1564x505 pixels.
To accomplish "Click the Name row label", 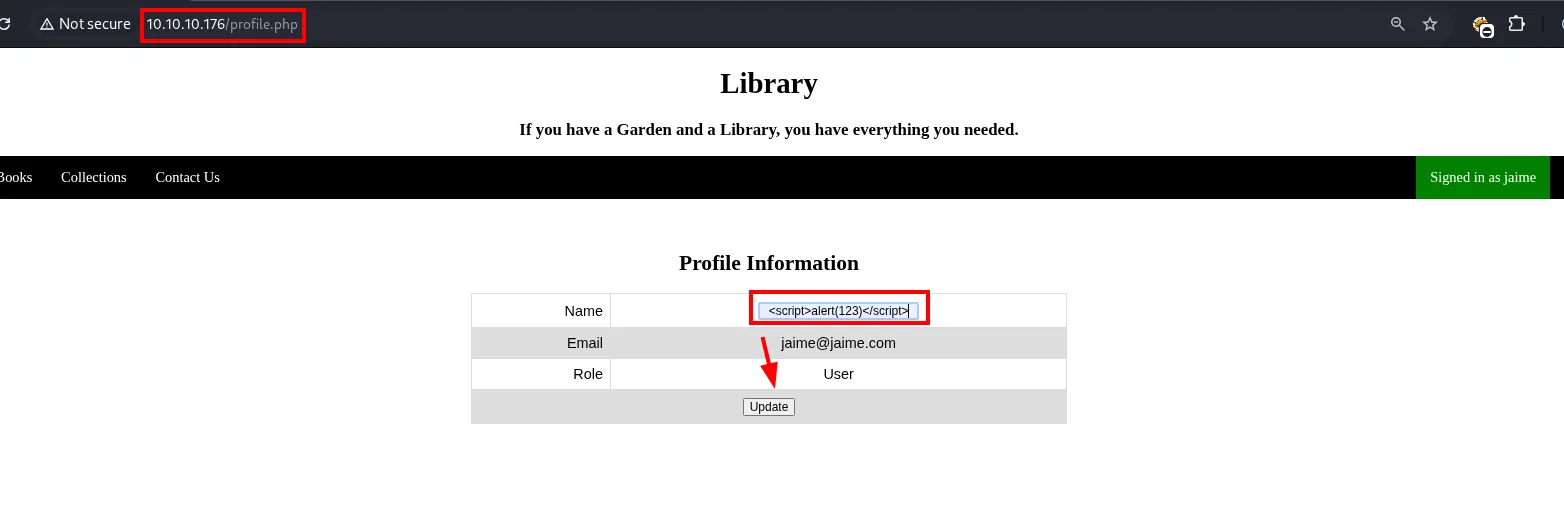I will point(583,311).
